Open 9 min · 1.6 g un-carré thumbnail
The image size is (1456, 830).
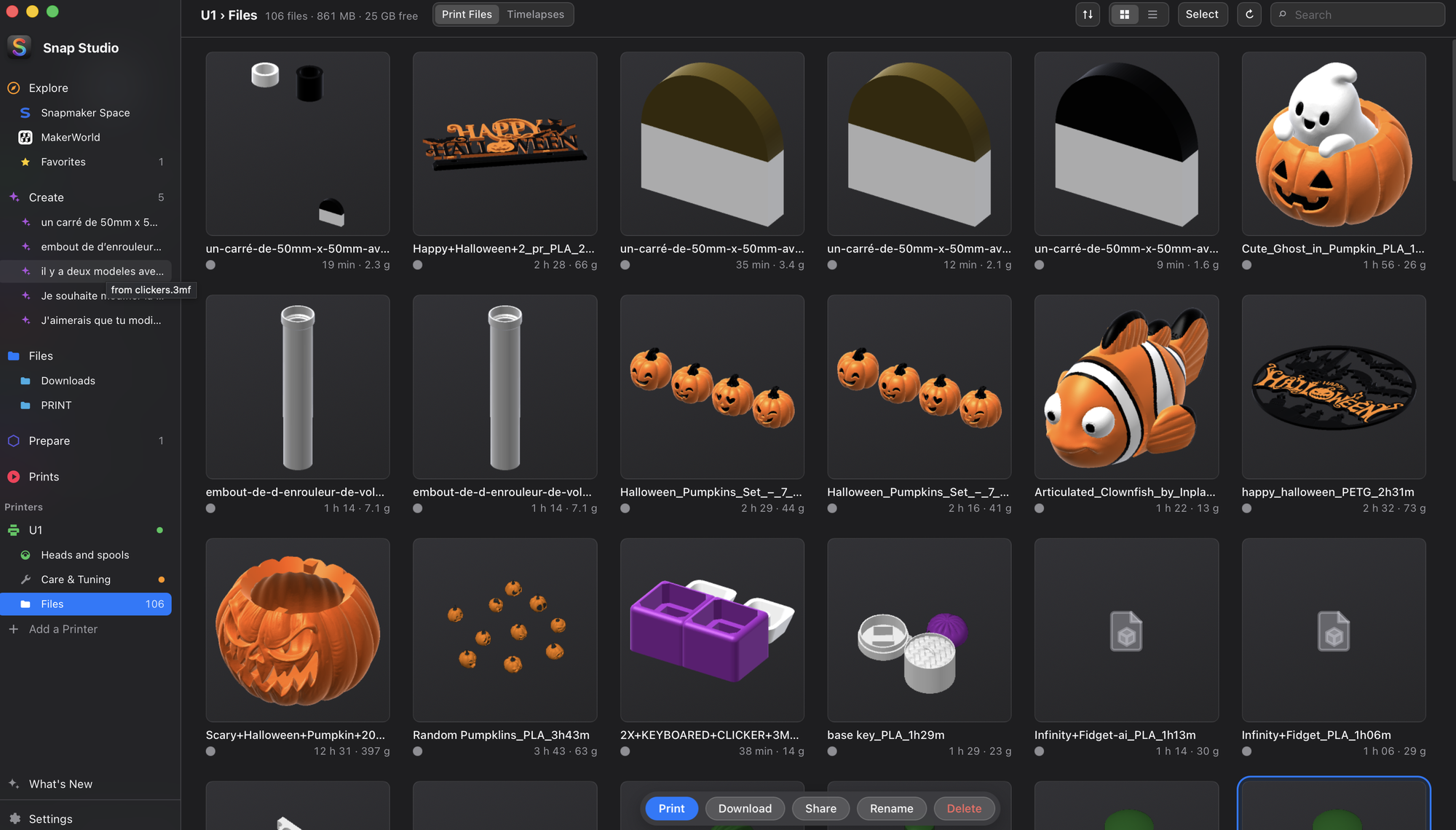pos(1126,143)
